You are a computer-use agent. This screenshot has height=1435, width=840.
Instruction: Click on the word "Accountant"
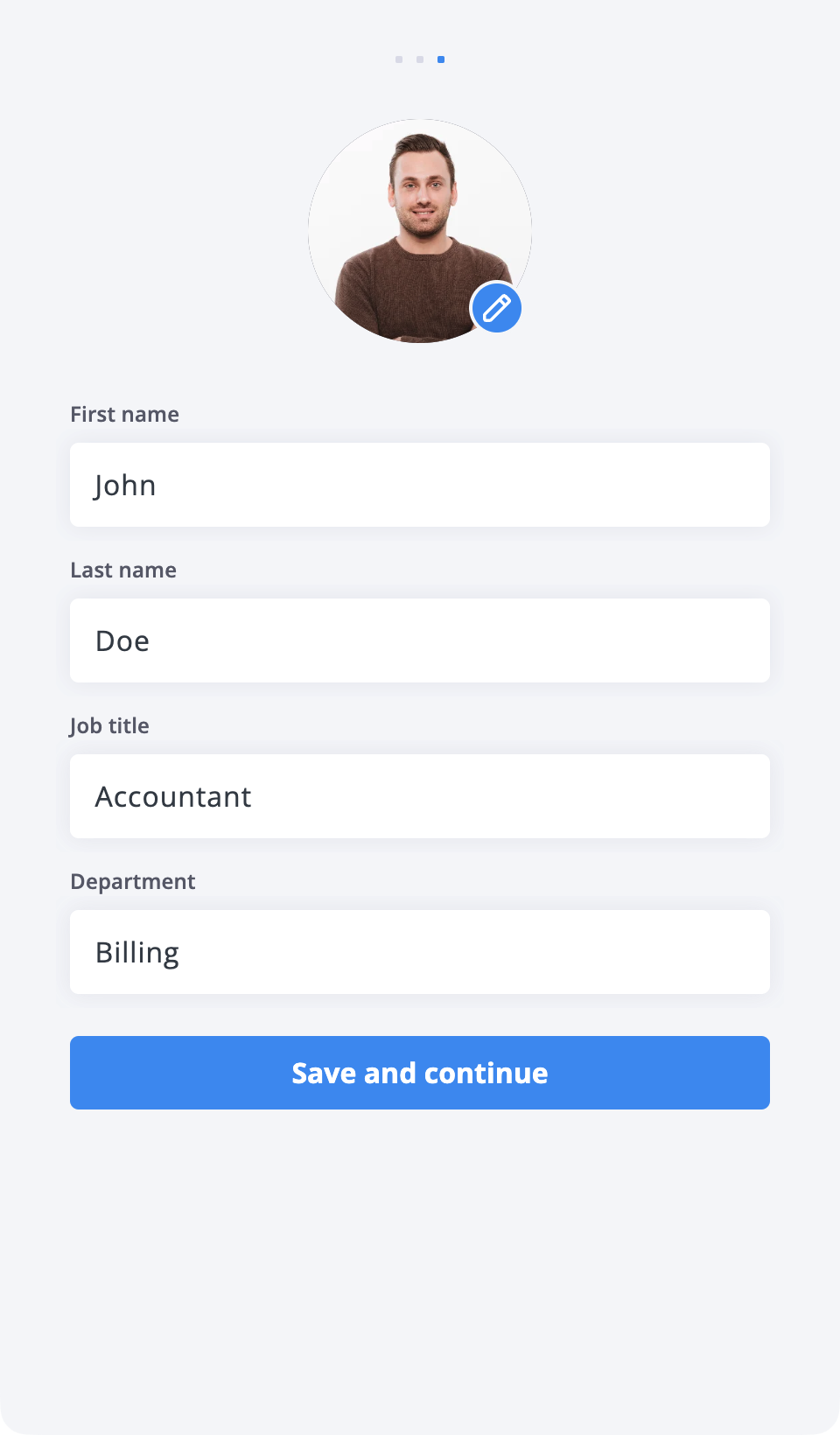(173, 797)
